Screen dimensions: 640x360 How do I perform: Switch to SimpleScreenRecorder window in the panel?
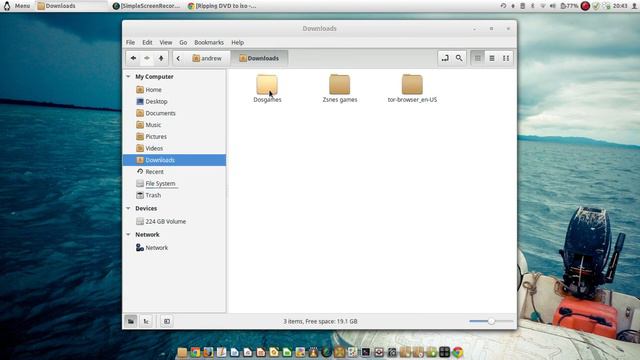(x=146, y=6)
